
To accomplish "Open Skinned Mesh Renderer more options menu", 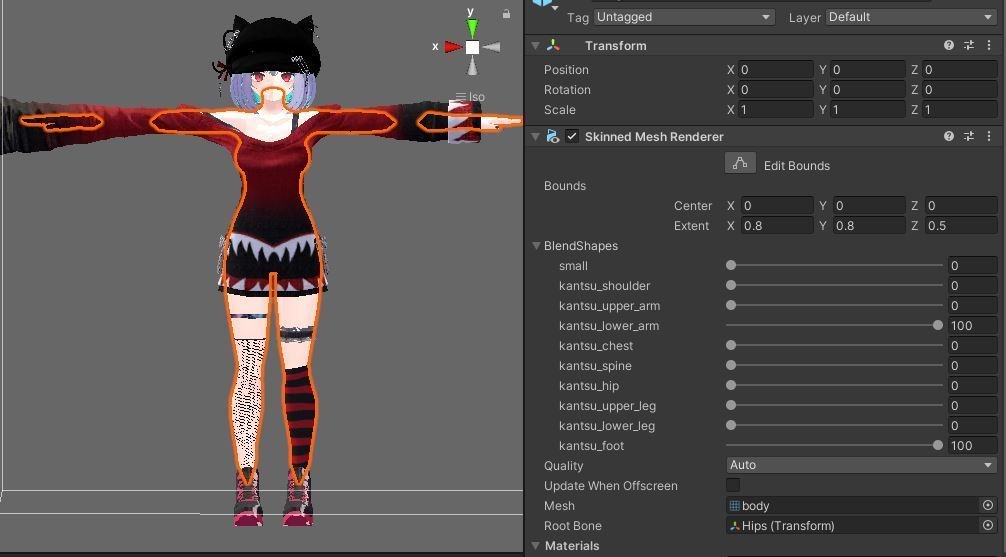I will pyautogui.click(x=989, y=136).
